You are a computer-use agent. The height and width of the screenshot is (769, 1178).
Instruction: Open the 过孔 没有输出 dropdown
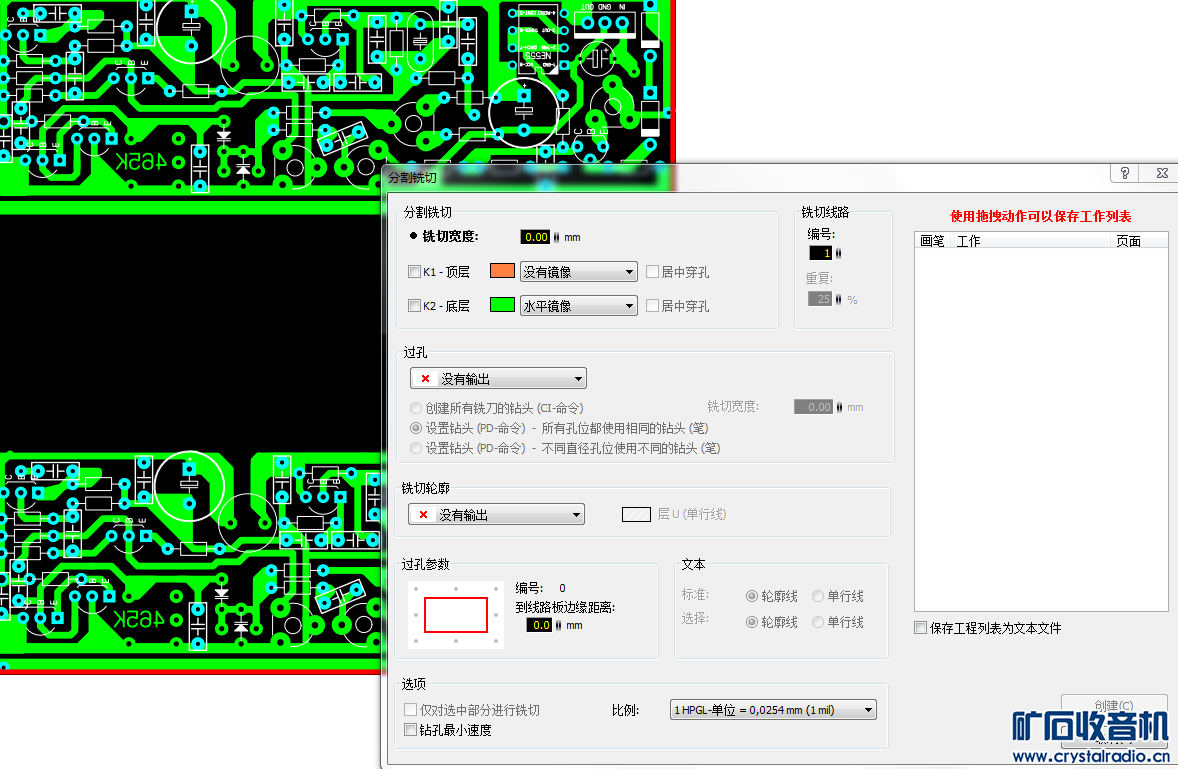click(x=498, y=378)
